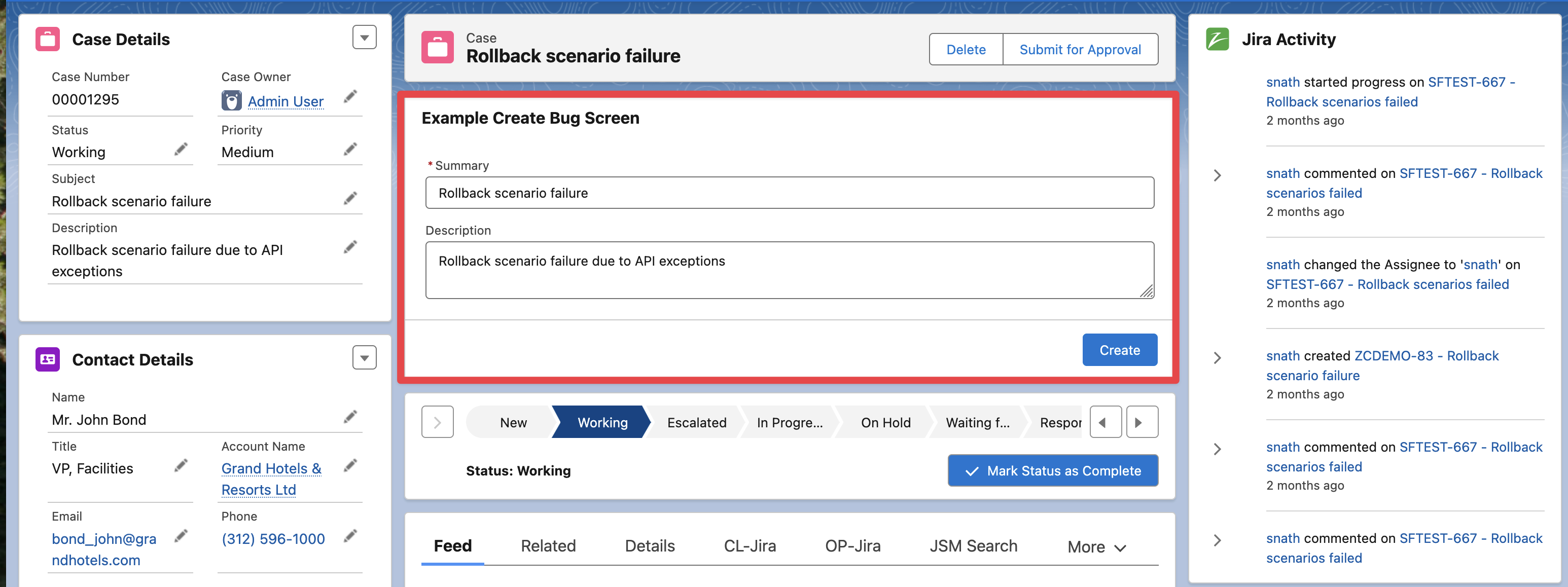Switch to the CL-Jira tab
Viewport: 1568px width, 587px height.
[x=750, y=545]
